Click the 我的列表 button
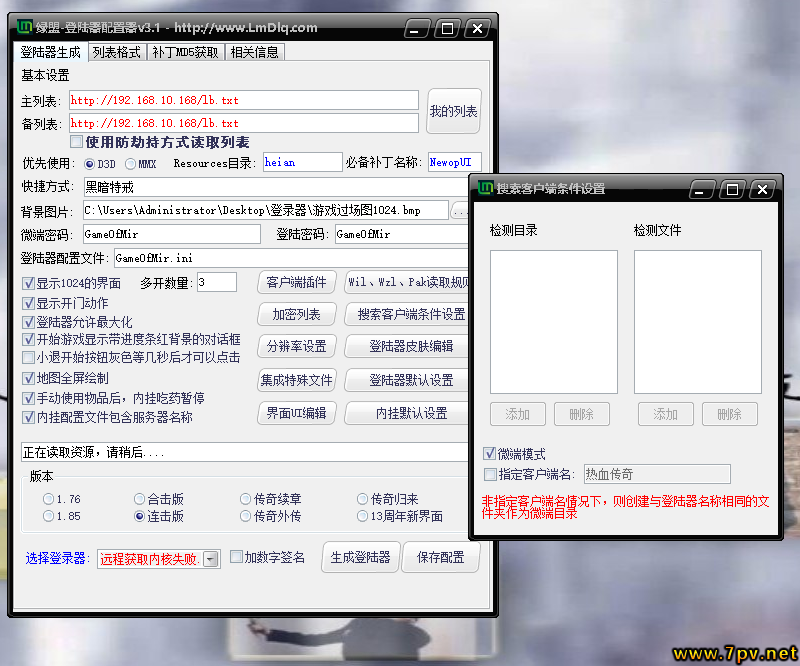The height and width of the screenshot is (666, 800). tap(453, 111)
